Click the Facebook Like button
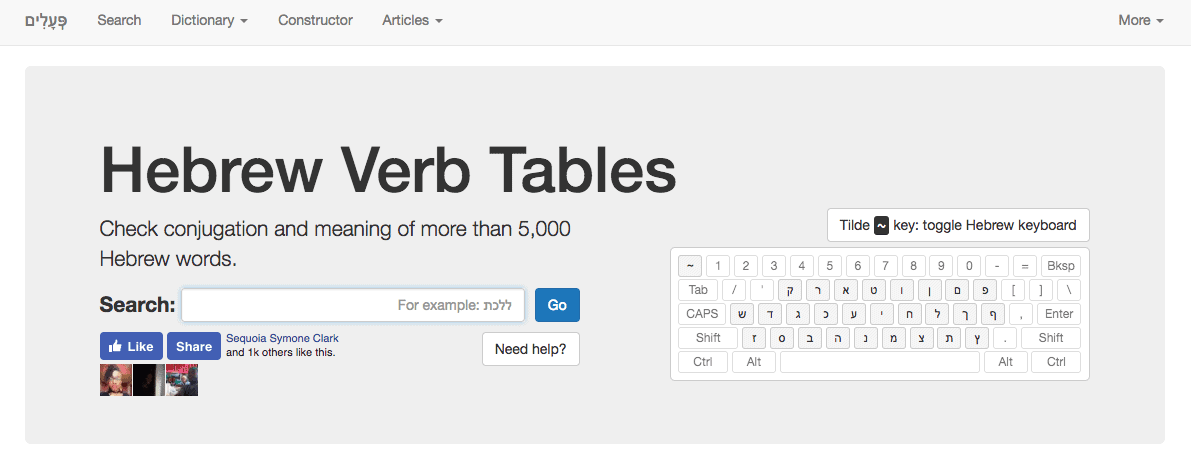The image size is (1191, 466). click(x=131, y=346)
